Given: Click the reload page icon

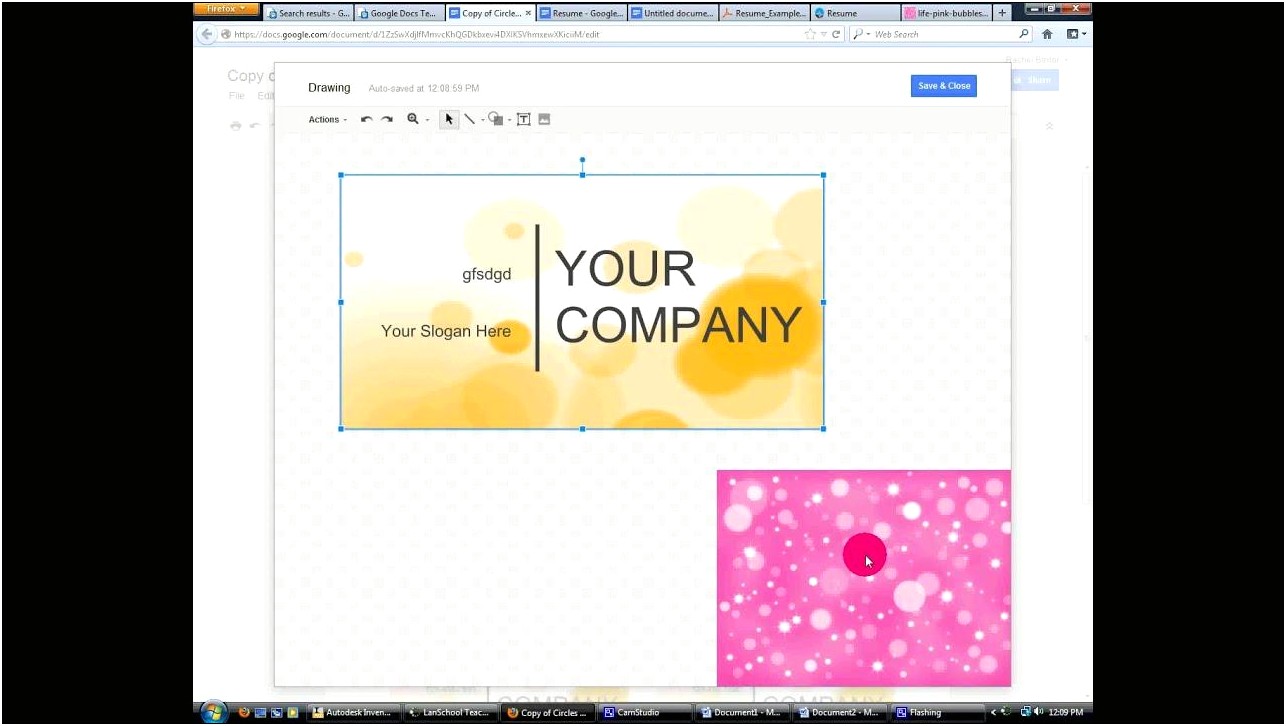Looking at the screenshot, I should [x=836, y=34].
